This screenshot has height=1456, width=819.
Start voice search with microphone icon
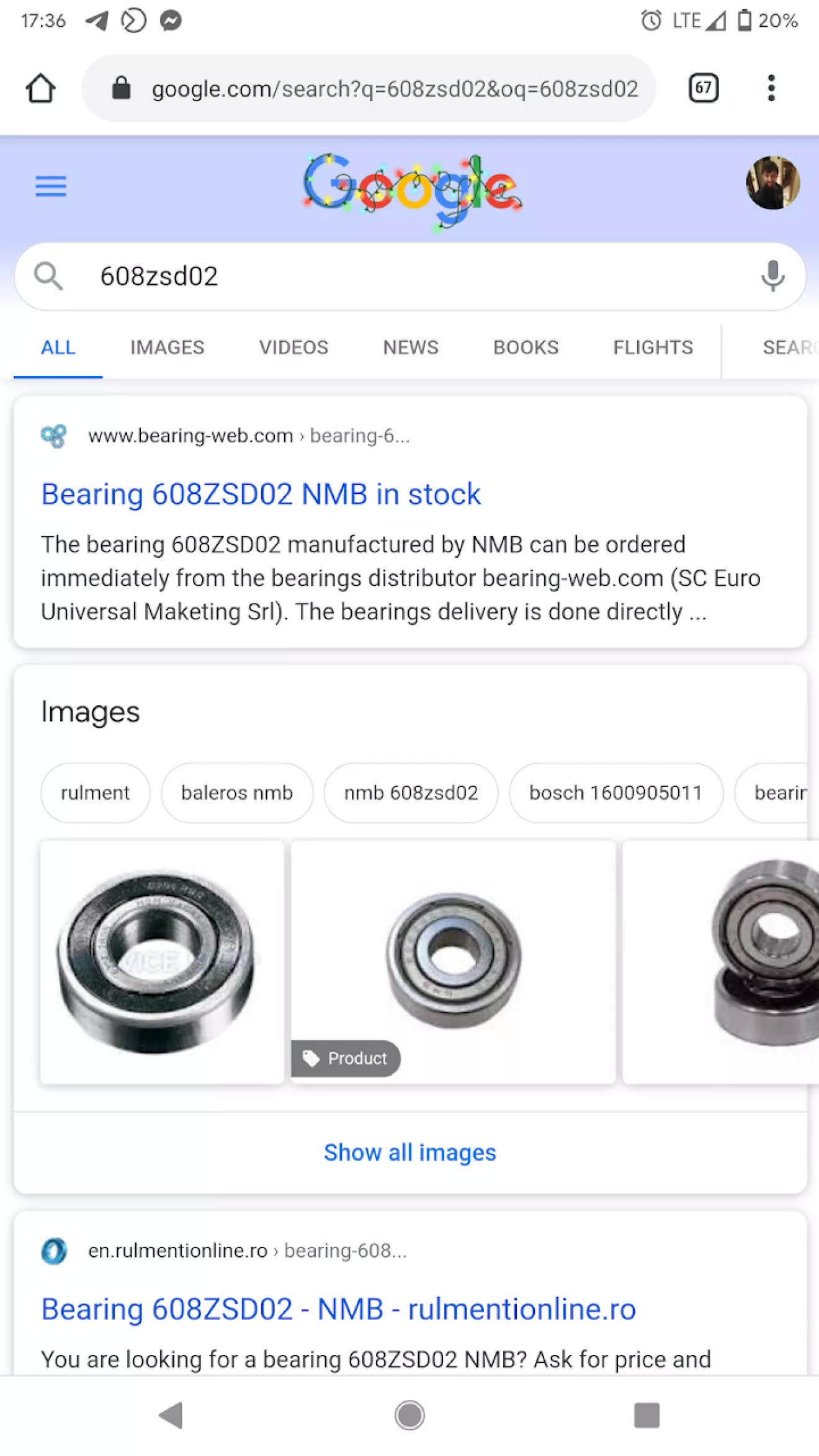point(772,276)
